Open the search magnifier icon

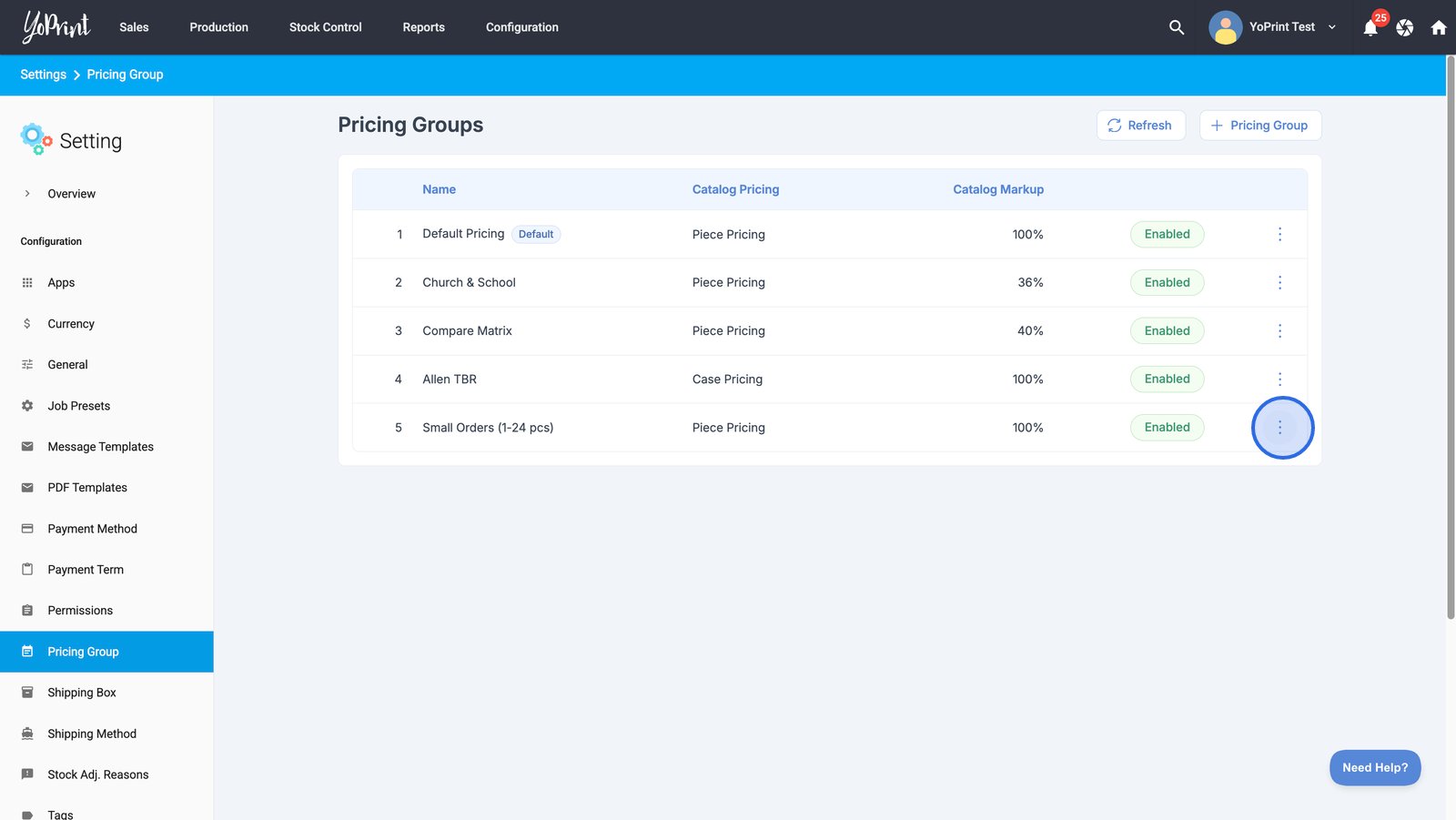point(1177,27)
